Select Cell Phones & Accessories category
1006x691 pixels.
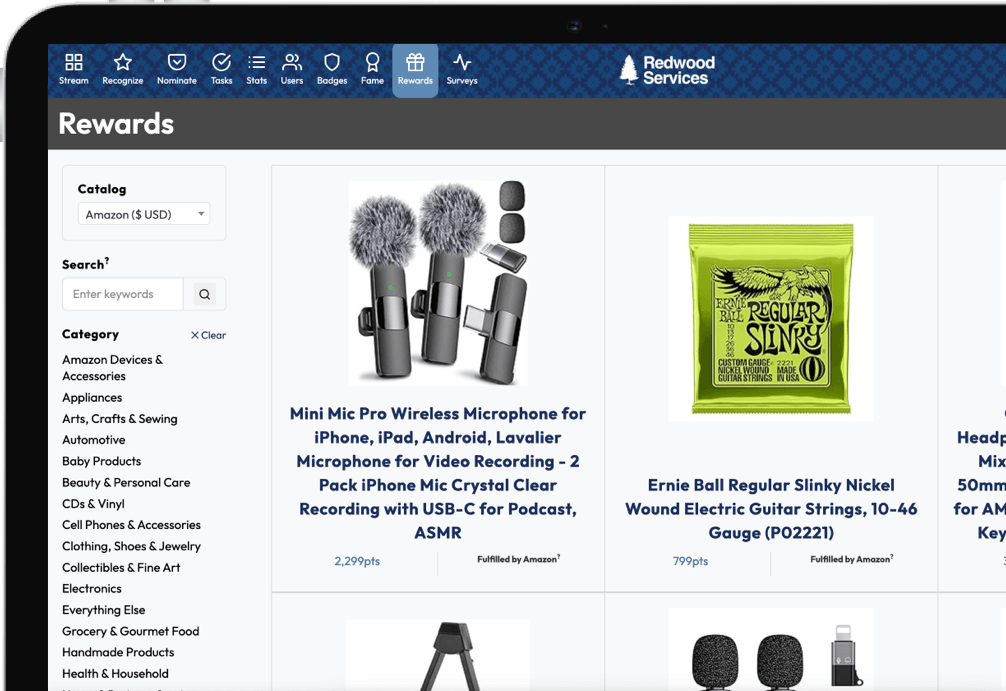pyautogui.click(x=131, y=525)
